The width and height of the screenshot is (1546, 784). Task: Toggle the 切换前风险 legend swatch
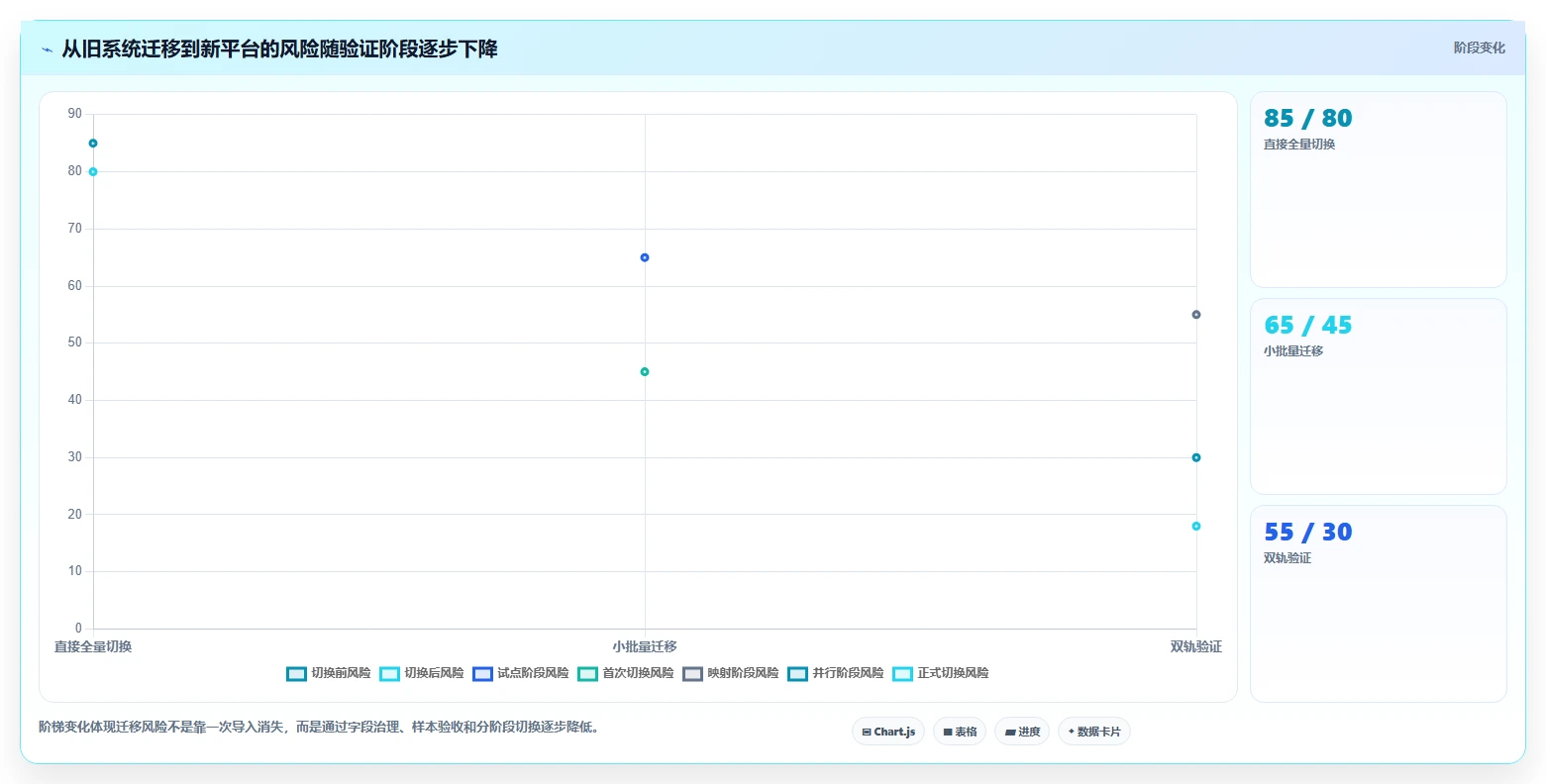click(x=296, y=673)
